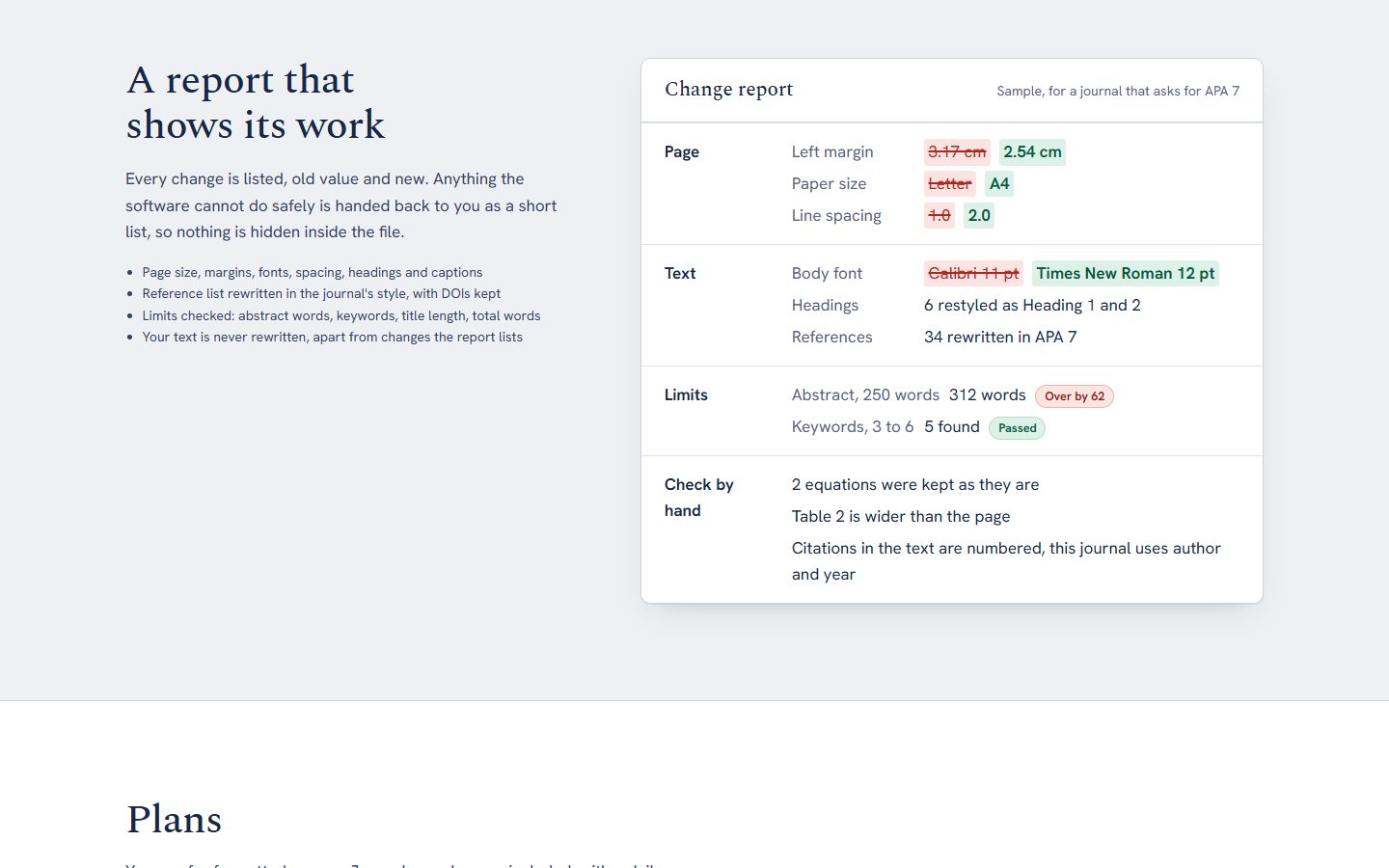Image resolution: width=1389 pixels, height=868 pixels.
Task: Click '2 equations were kept as they are'
Action: click(915, 485)
